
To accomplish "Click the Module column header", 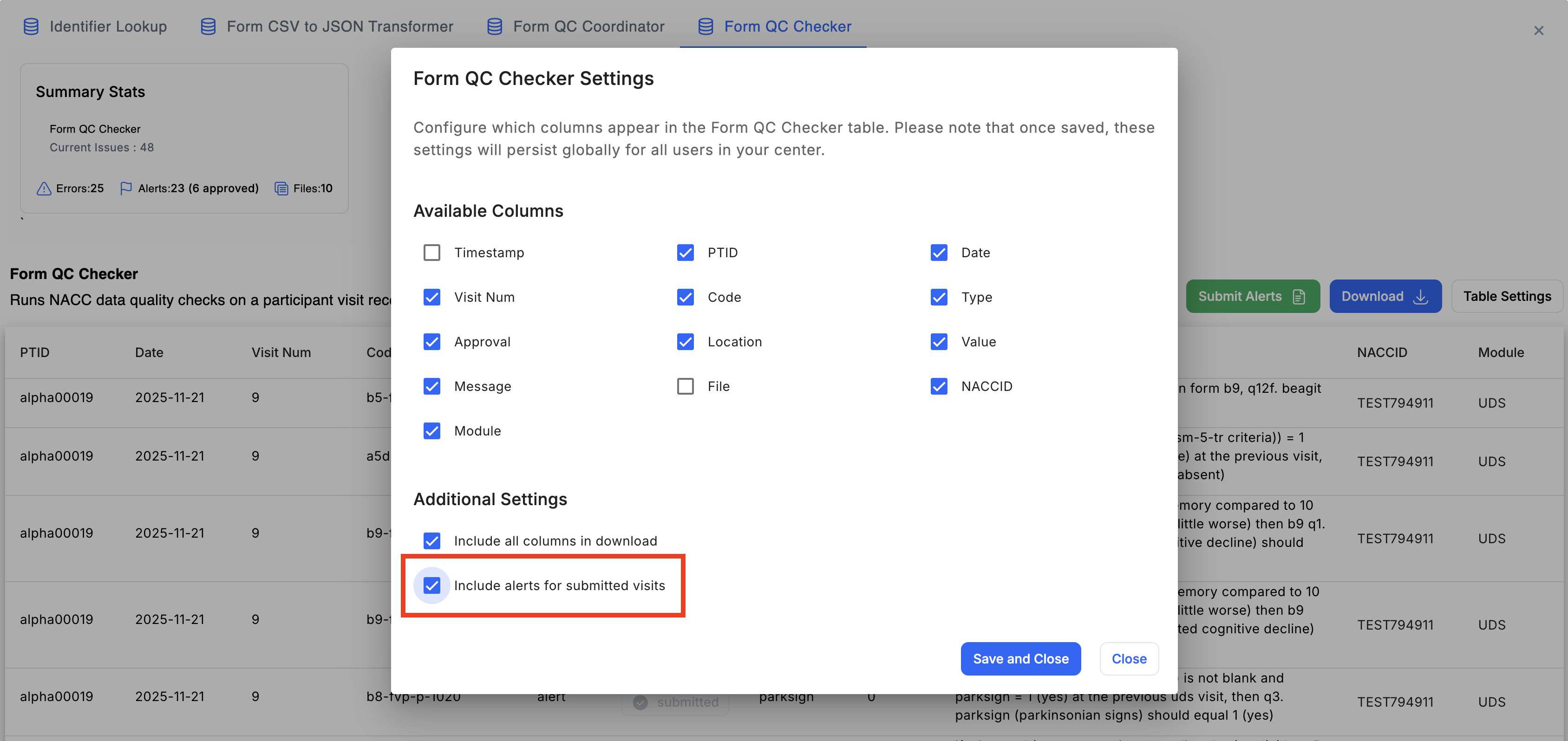I will 1501,353.
